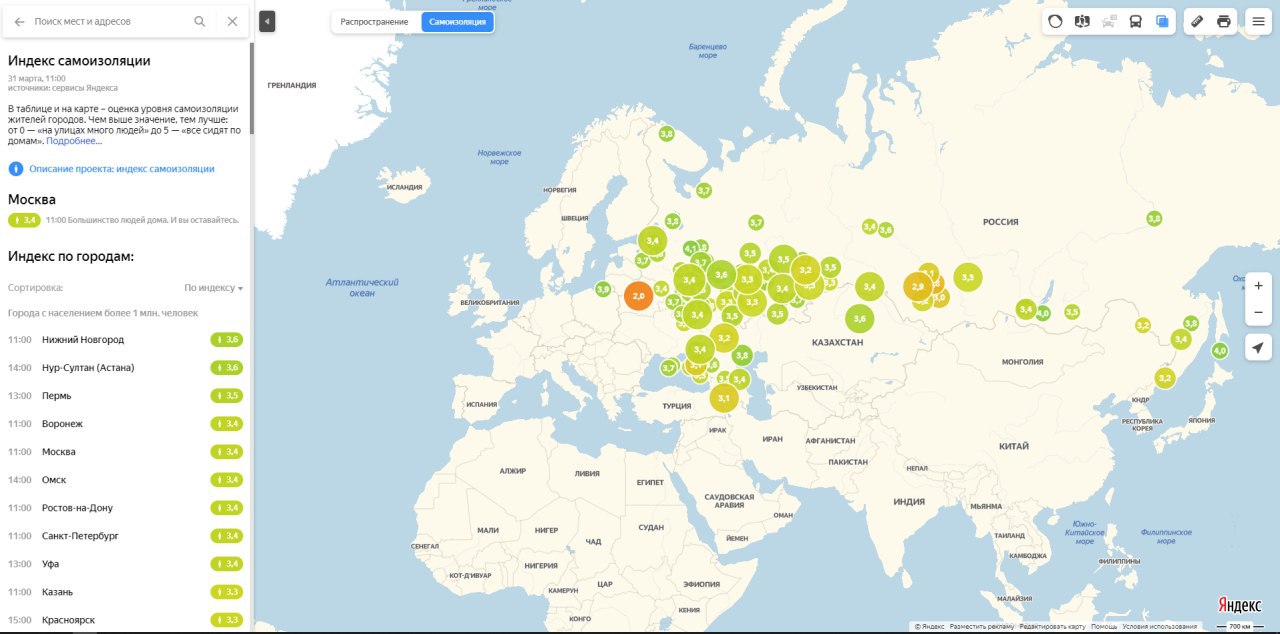Open the panoramas map-book icon
1280x634 pixels.
click(1082, 21)
